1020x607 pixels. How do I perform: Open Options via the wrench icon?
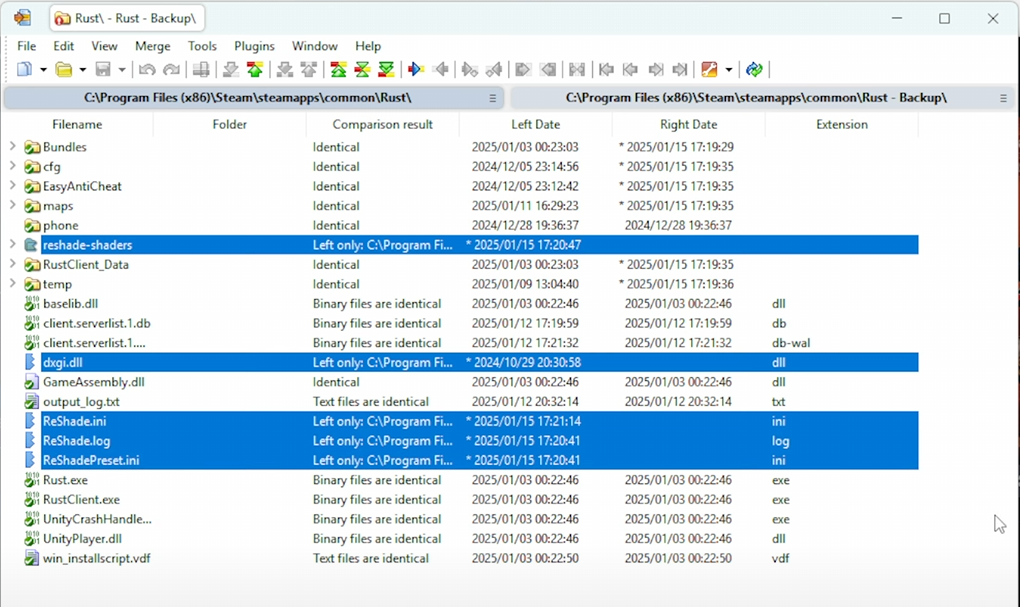click(x=709, y=69)
